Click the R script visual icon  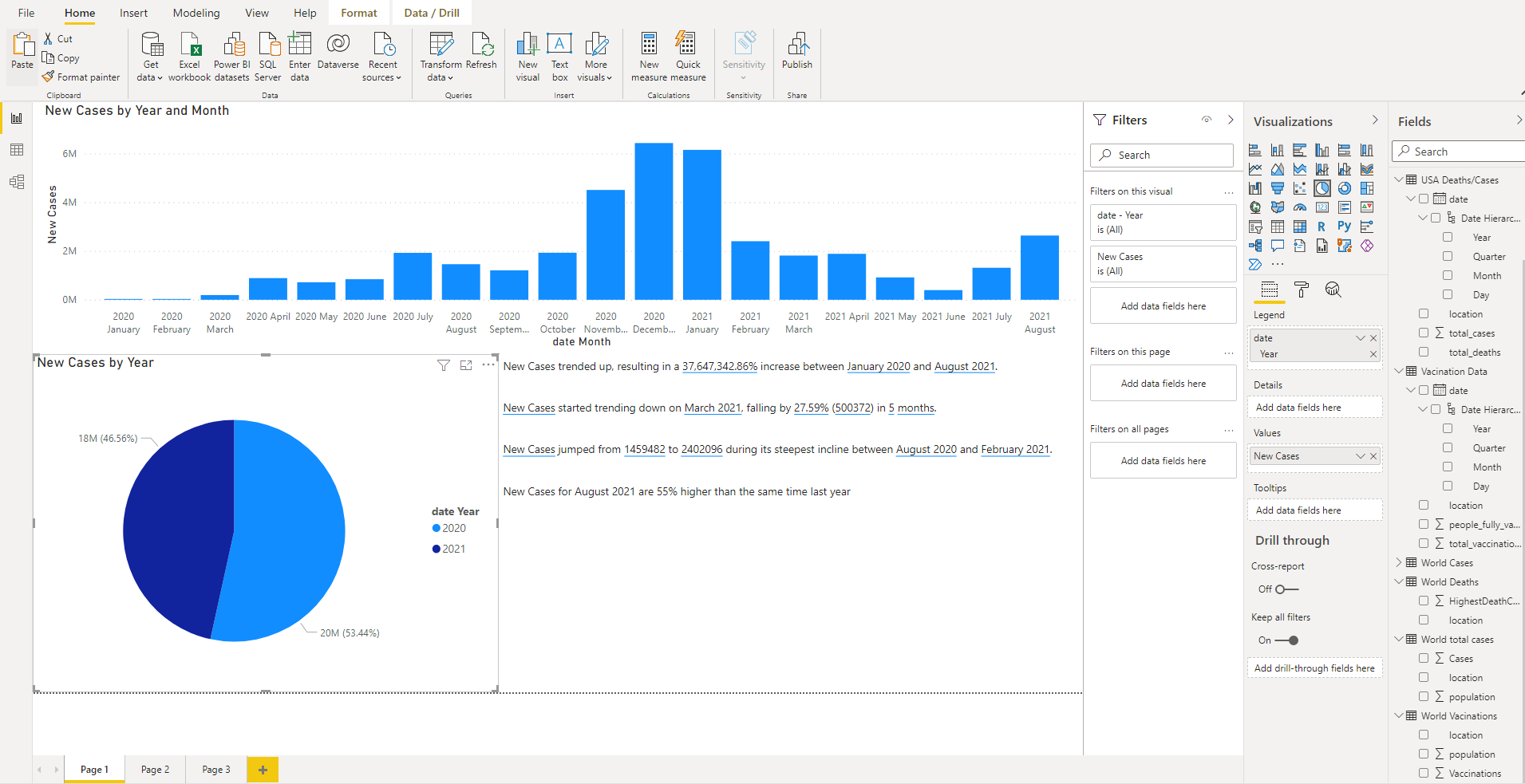pyautogui.click(x=1322, y=227)
